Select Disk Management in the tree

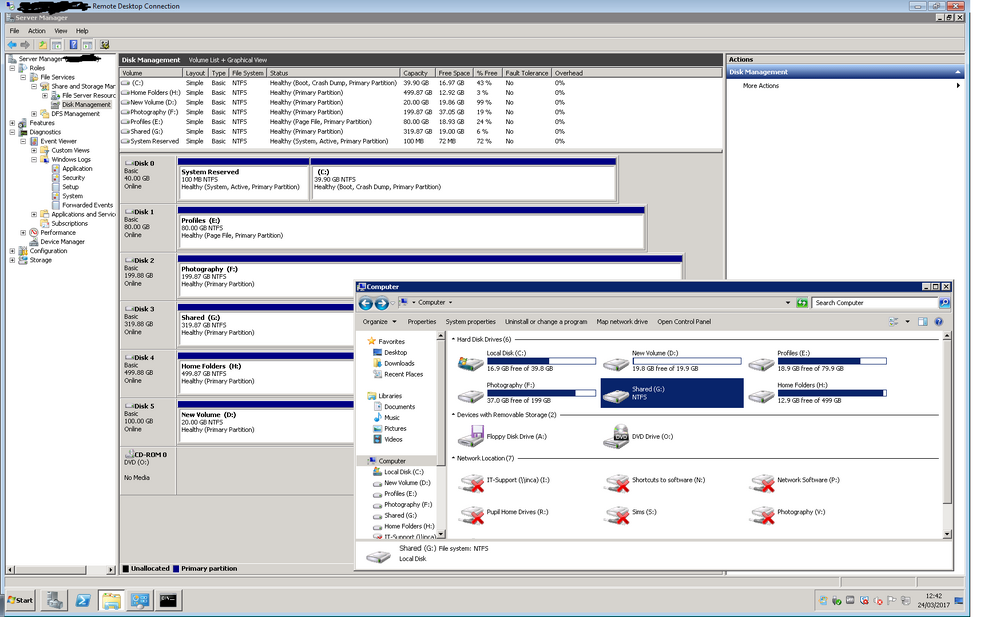tap(86, 105)
